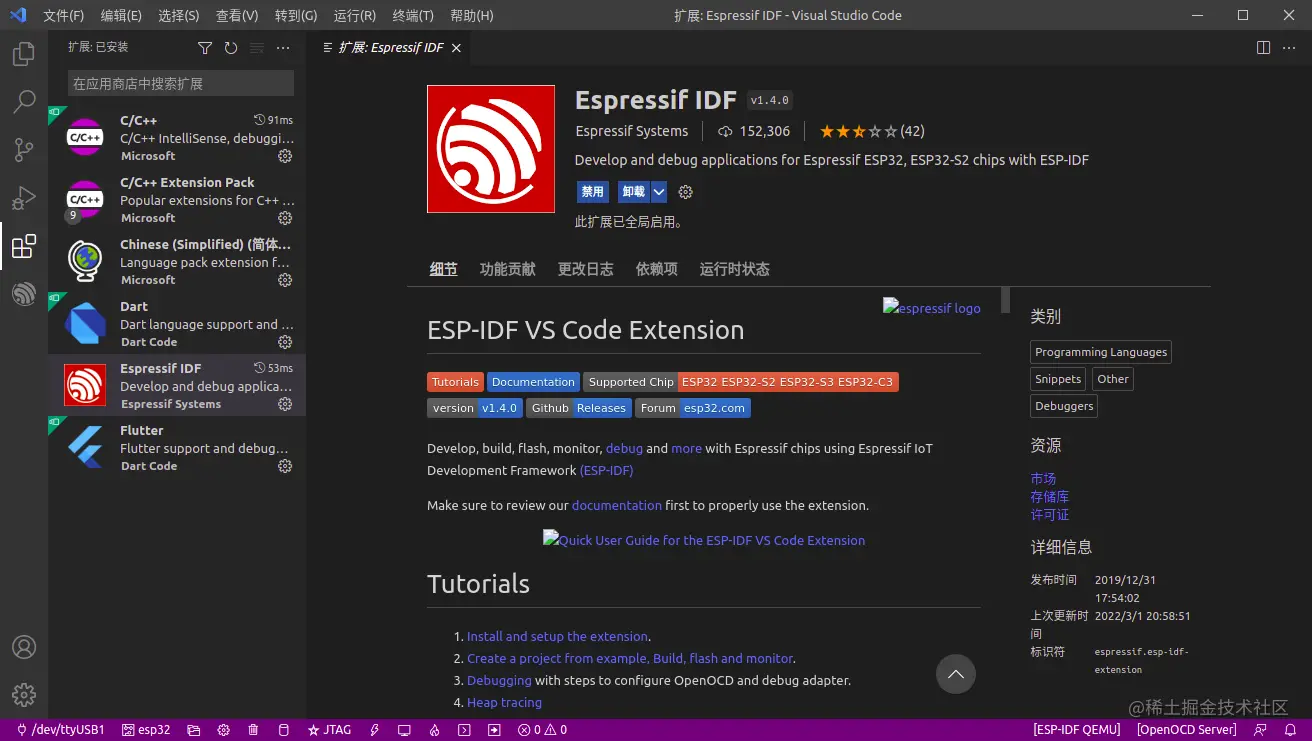Open the Explorer view in activity bar
The width and height of the screenshot is (1312, 741).
click(x=24, y=54)
